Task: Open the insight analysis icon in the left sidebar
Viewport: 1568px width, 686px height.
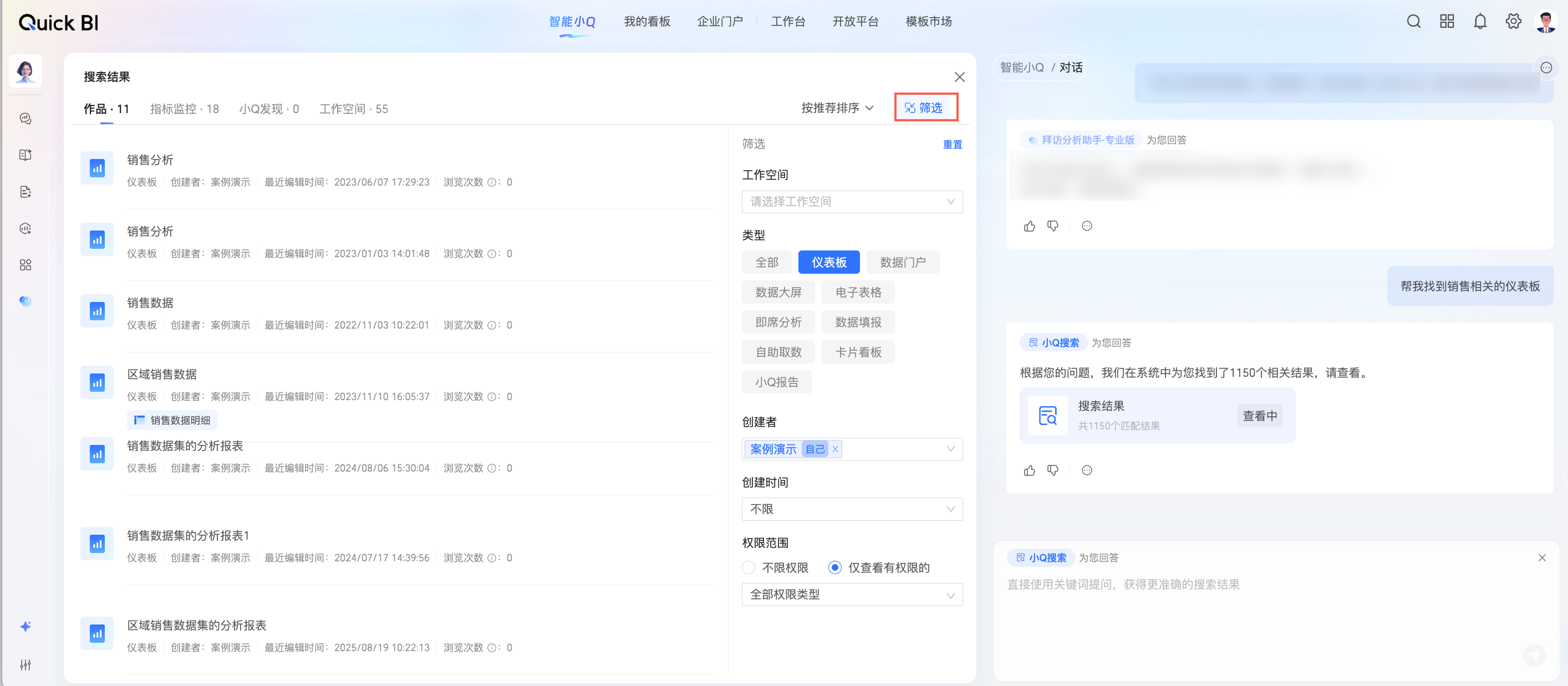Action: [x=26, y=229]
